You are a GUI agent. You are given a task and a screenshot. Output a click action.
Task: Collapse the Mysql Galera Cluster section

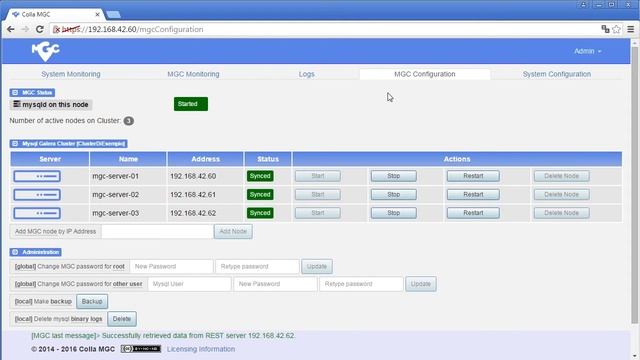15,144
